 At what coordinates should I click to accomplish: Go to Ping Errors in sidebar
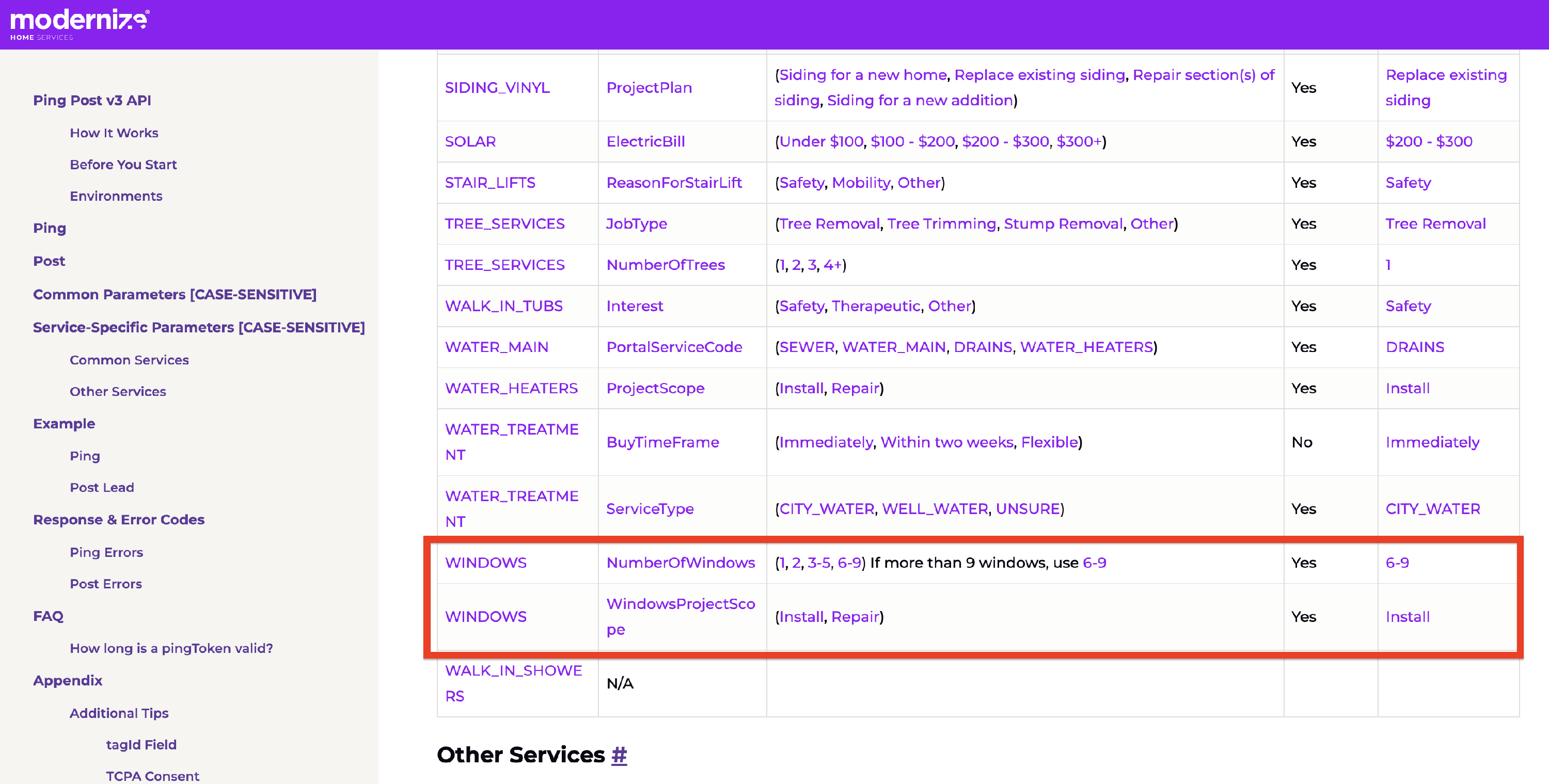tap(106, 552)
